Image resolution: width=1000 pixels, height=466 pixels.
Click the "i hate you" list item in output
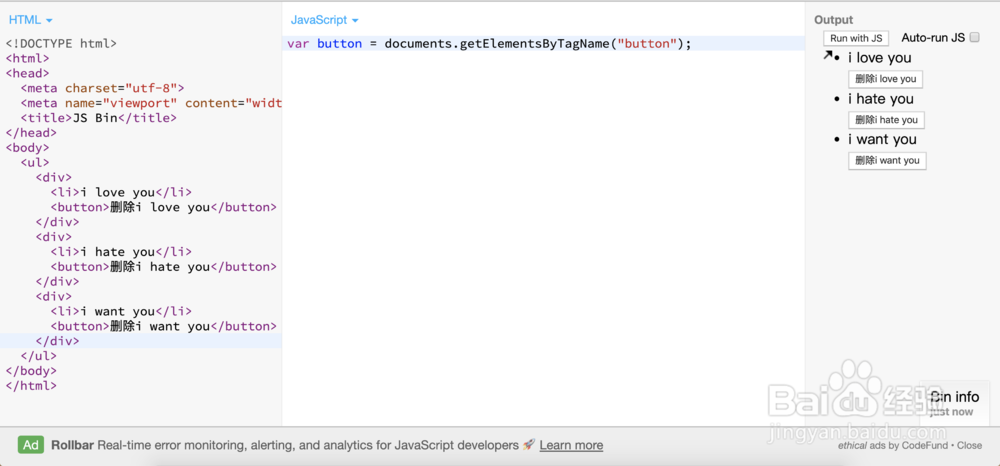pyautogui.click(x=880, y=99)
